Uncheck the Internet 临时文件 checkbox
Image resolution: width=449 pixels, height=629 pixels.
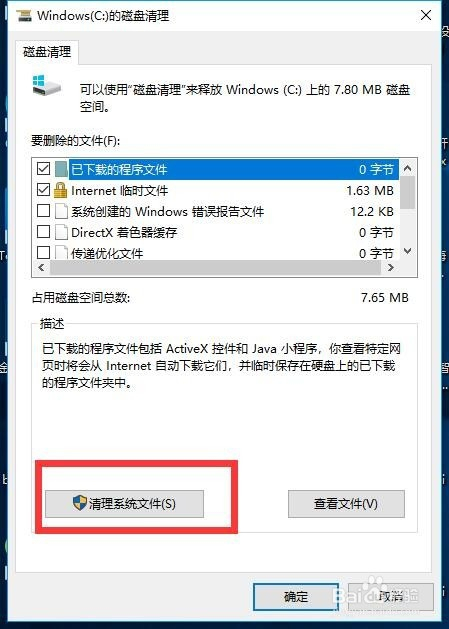pyautogui.click(x=43, y=189)
